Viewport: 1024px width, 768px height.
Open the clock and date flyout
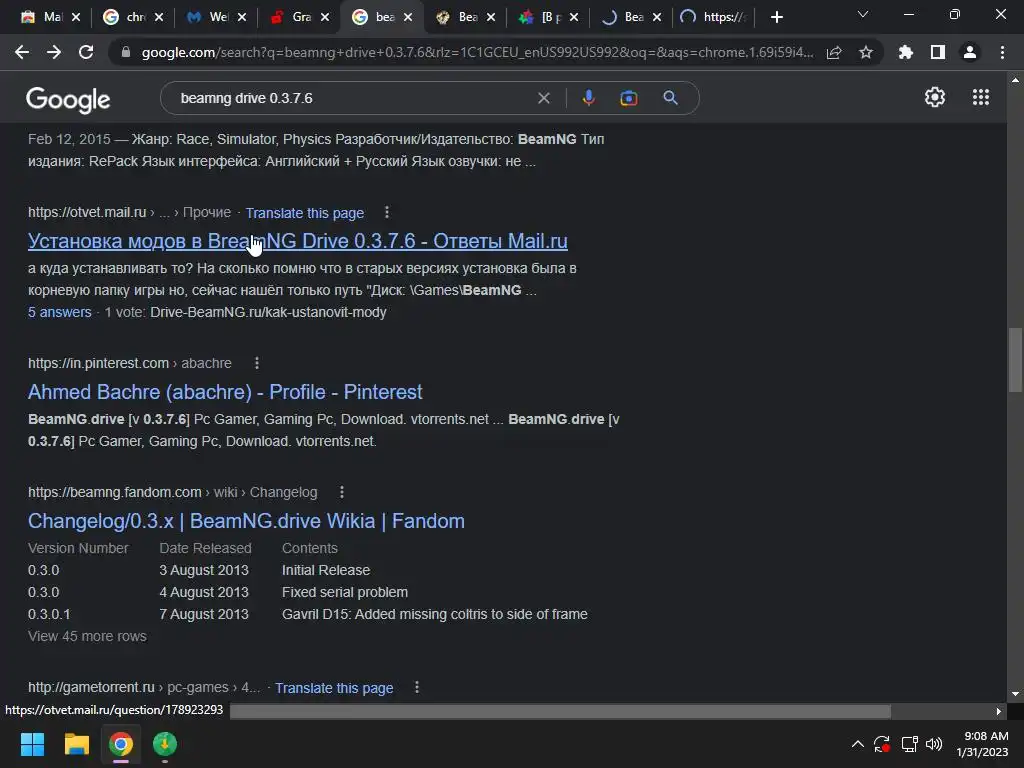(982, 744)
